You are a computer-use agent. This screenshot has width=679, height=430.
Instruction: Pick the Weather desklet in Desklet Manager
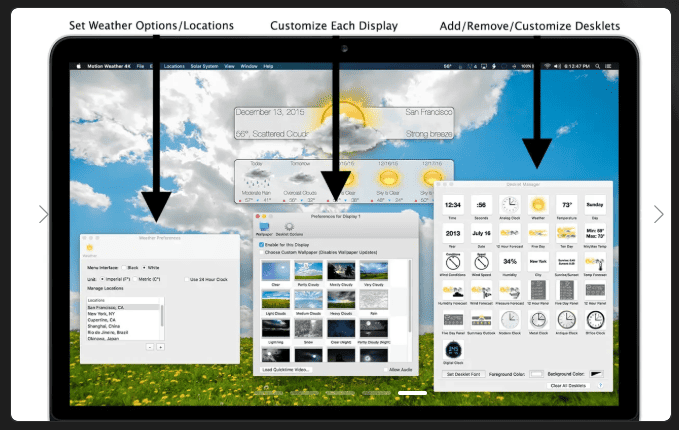[x=538, y=205]
